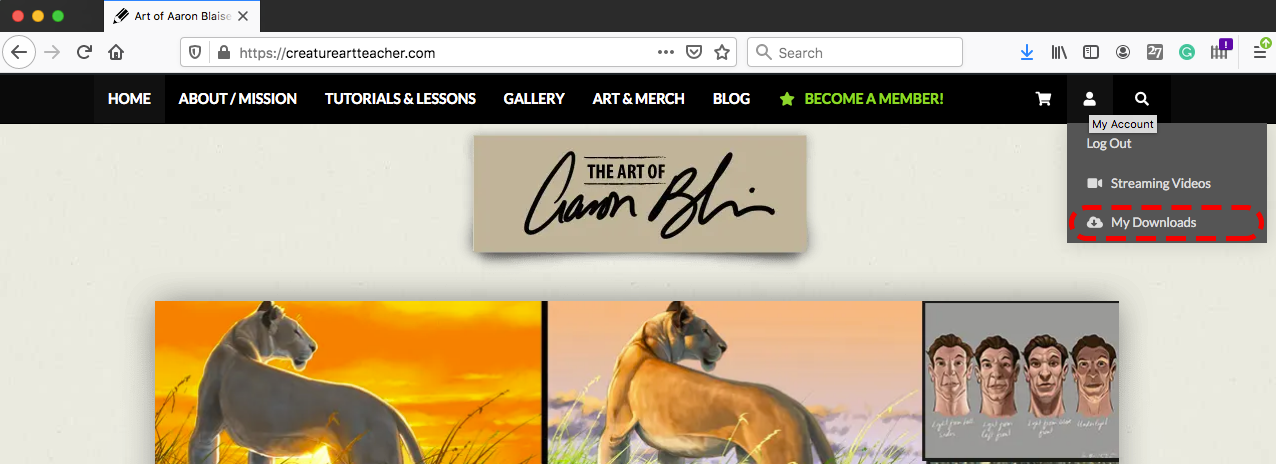Open the site search magnifier icon
This screenshot has height=464, width=1276.
point(1142,99)
